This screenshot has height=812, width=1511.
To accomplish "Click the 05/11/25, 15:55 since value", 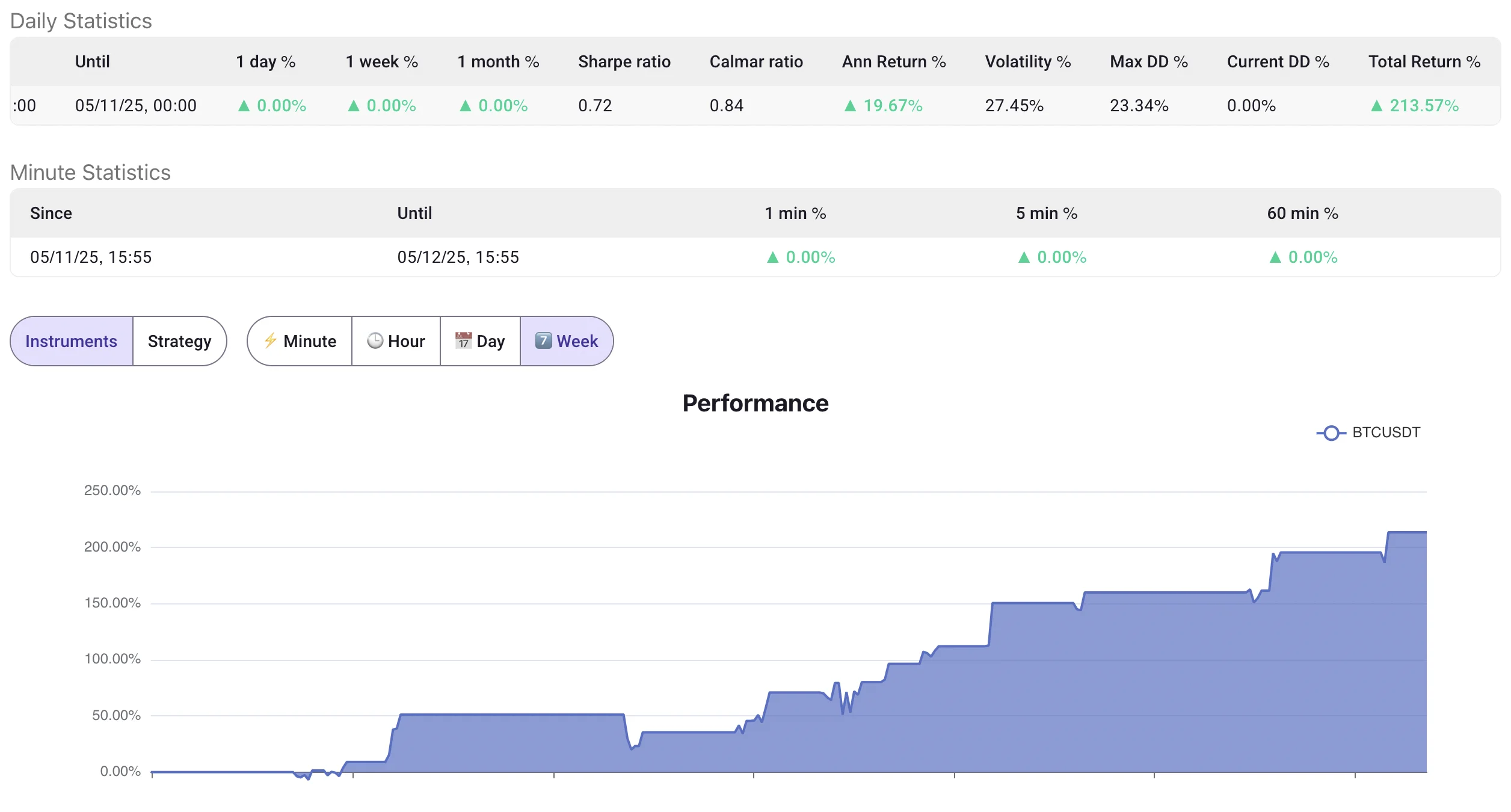I will click(91, 257).
